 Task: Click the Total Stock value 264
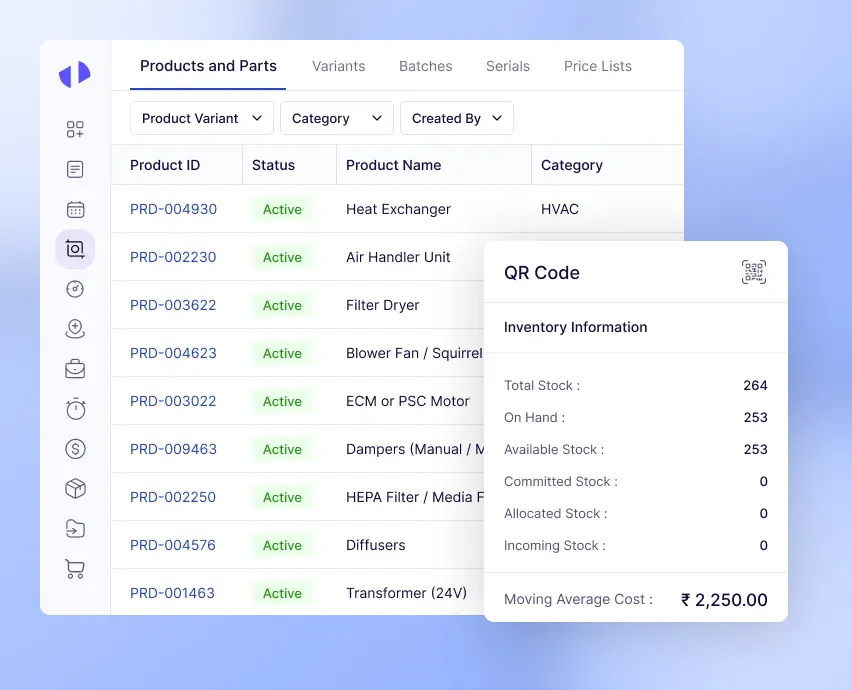point(755,385)
